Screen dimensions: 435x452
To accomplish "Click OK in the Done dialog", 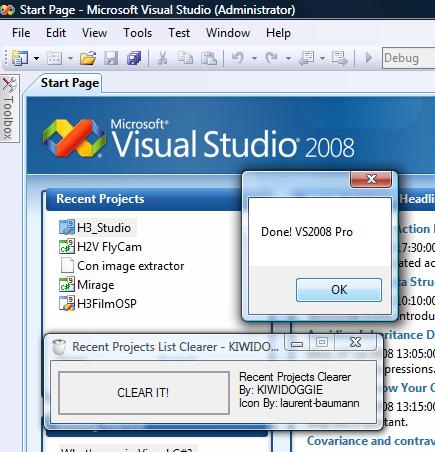I will coord(339,290).
